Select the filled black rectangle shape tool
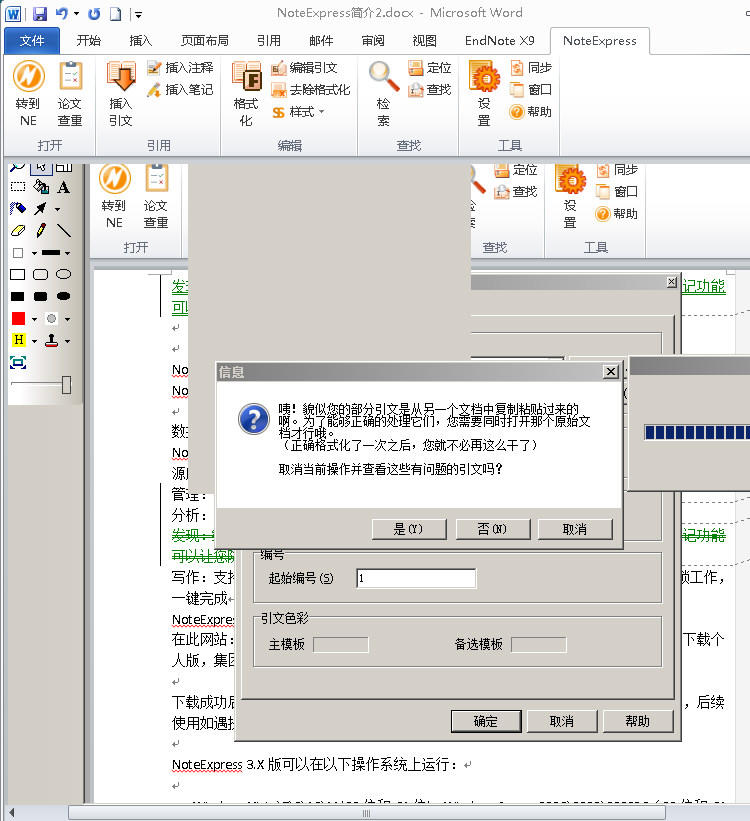 (x=18, y=296)
